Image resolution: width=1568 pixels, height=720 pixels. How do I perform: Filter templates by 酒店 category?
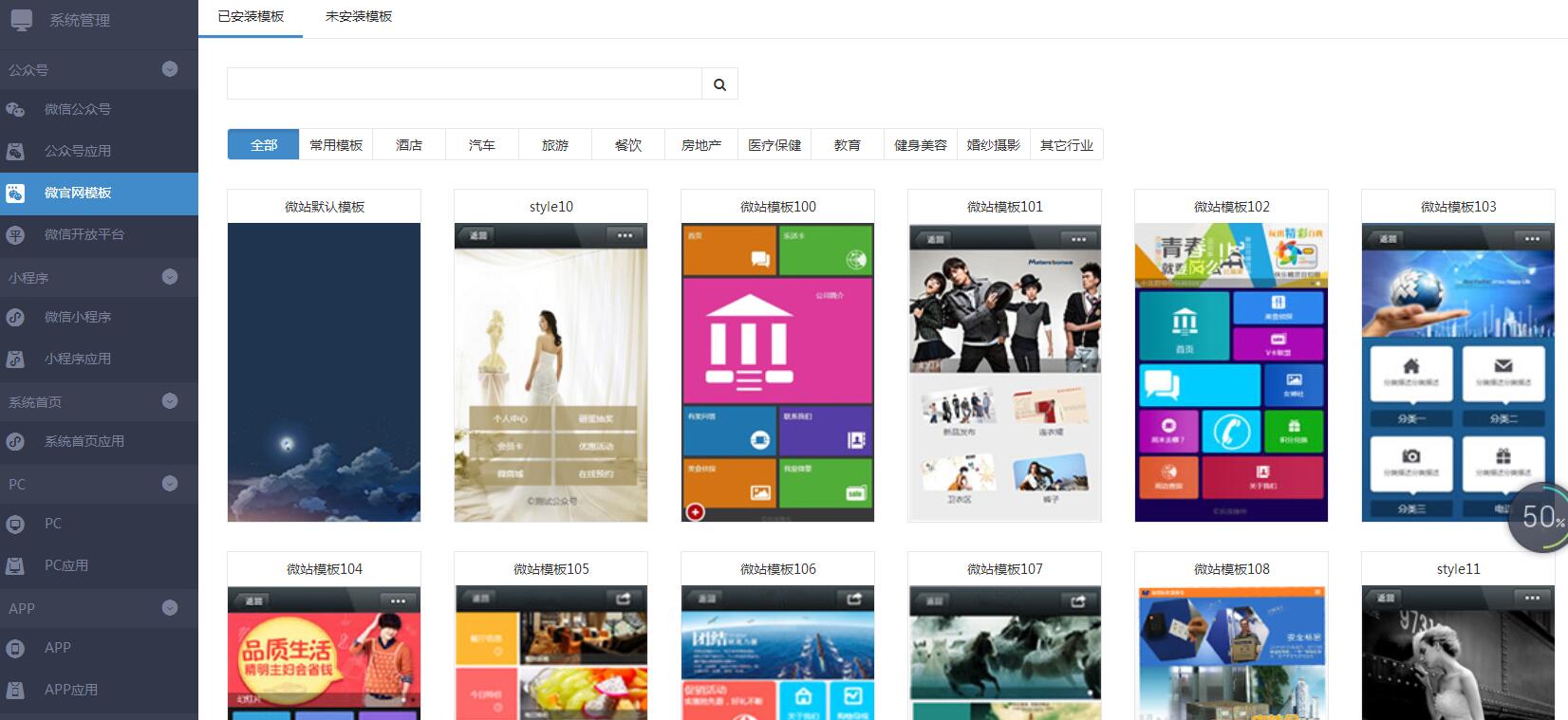(x=409, y=145)
